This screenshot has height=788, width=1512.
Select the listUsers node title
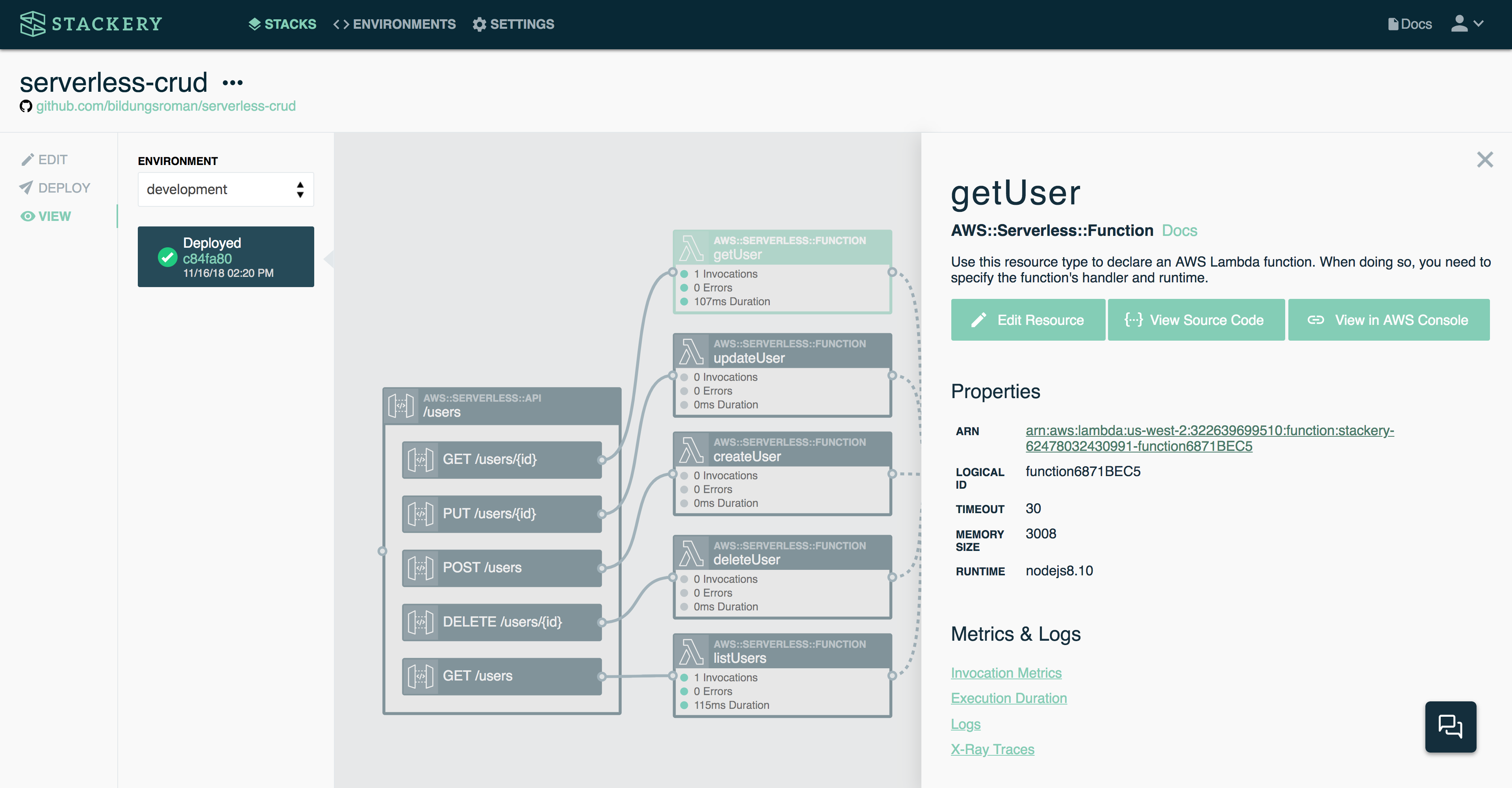coord(739,659)
